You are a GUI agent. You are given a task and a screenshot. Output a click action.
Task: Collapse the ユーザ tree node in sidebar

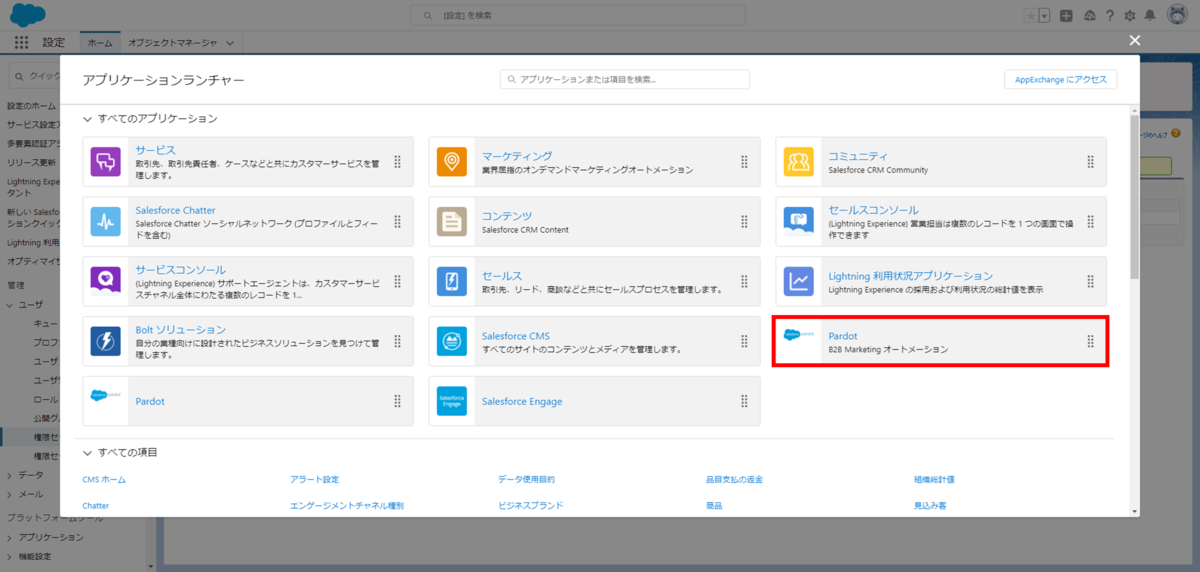(10, 304)
